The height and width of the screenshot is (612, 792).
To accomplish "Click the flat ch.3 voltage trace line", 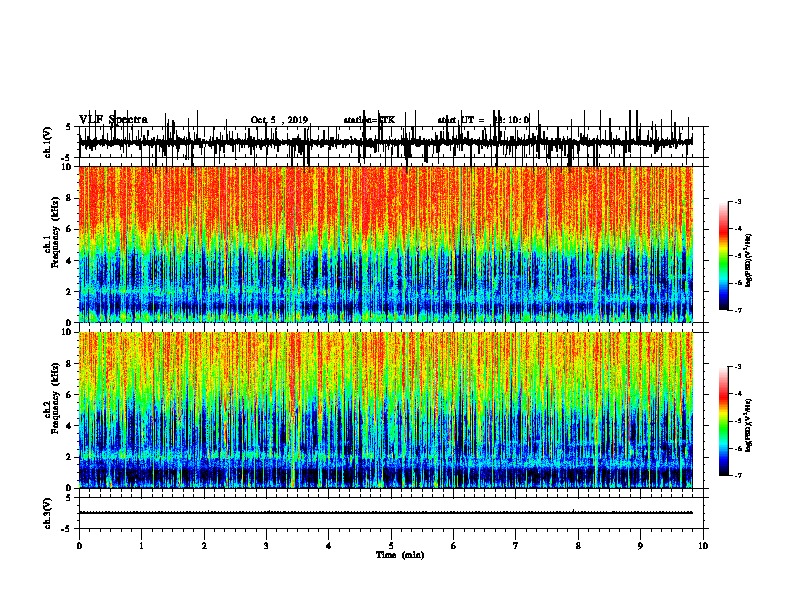I will click(x=386, y=513).
